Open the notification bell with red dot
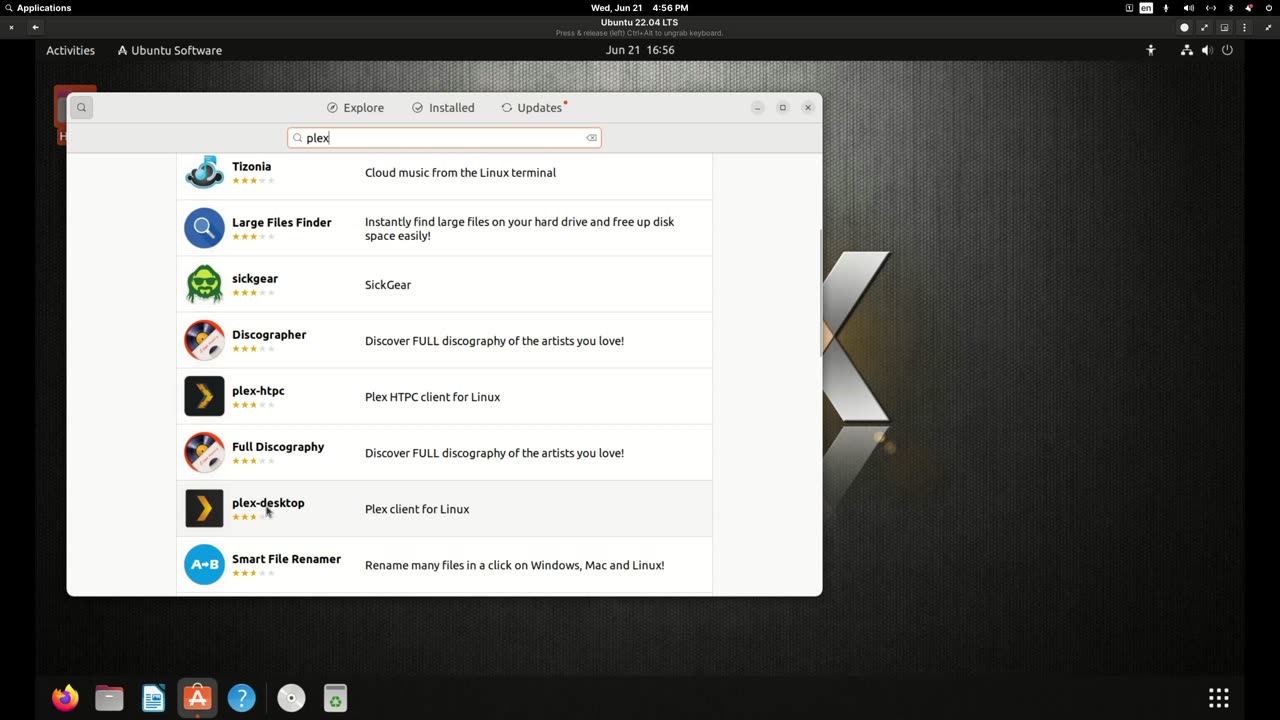Screen dimensions: 1280x720 click(x=1249, y=8)
